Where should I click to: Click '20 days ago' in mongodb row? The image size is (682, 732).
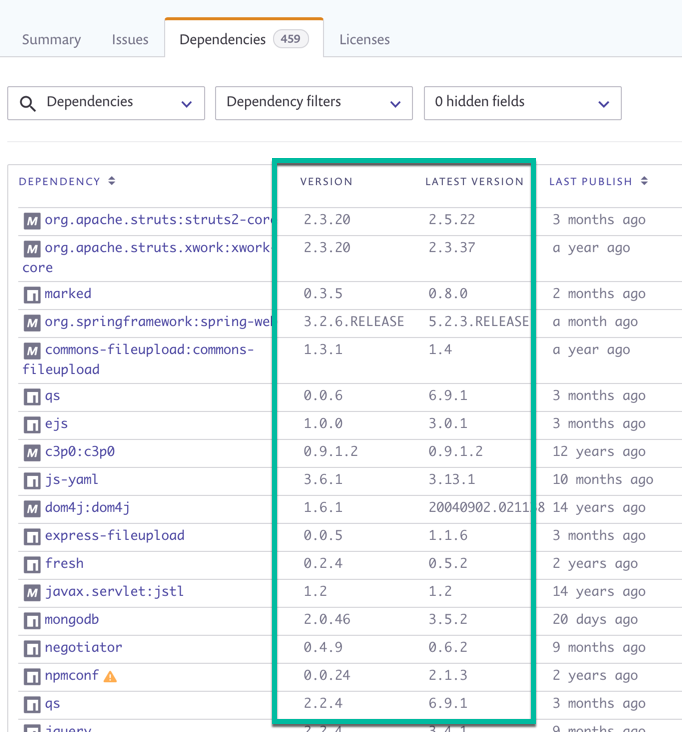point(595,619)
